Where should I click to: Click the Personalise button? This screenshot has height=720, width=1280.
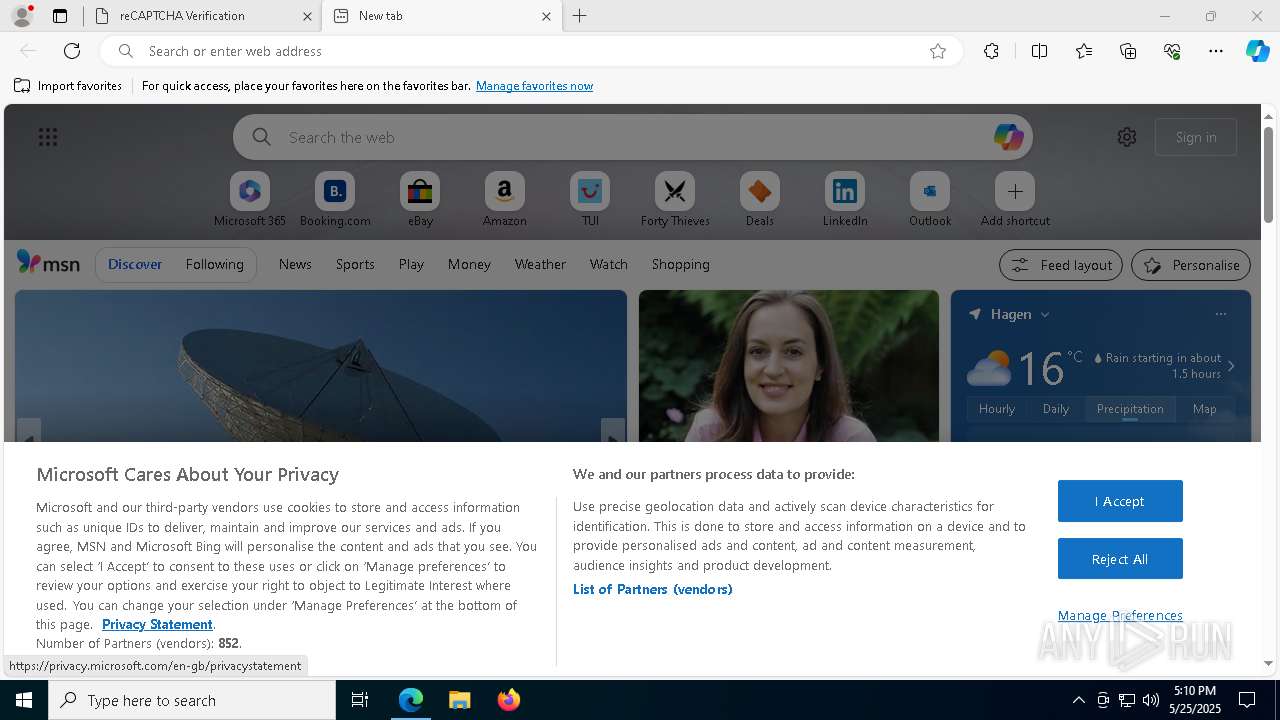pos(1191,265)
